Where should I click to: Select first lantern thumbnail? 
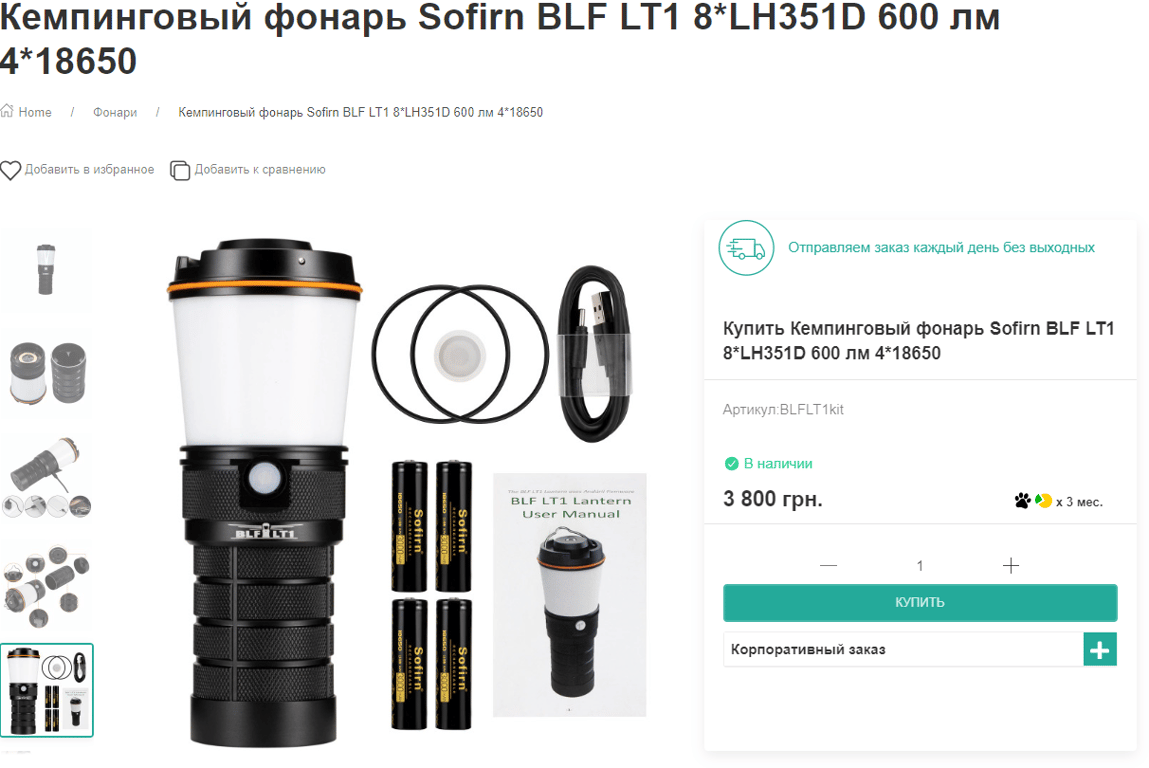pyautogui.click(x=46, y=270)
